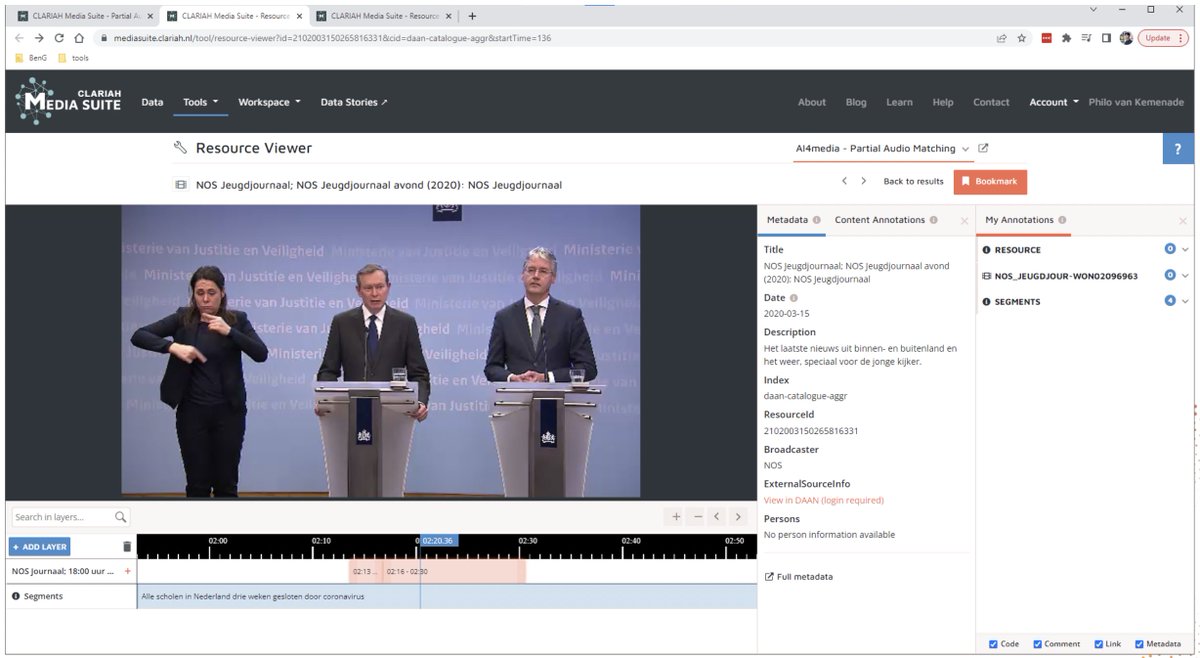The height and width of the screenshot is (658, 1200).
Task: Close the Metadata panel with the X
Action: 964,221
